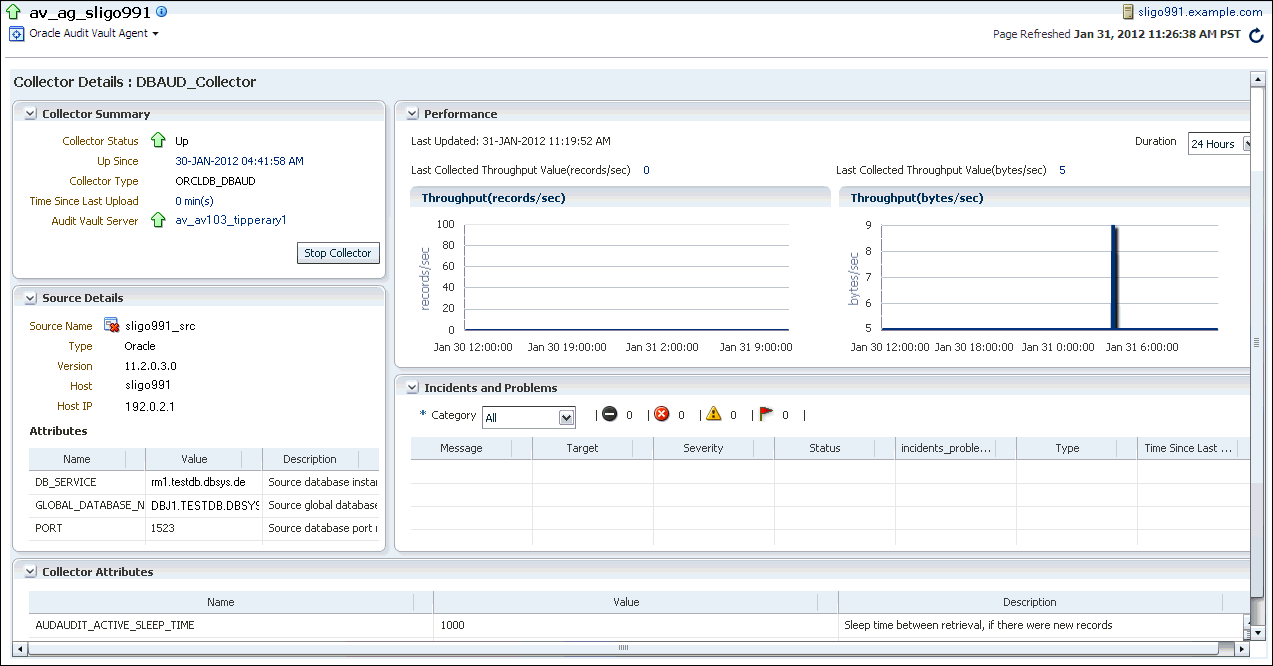Select the AUDAUDIT_ACTIVE_SLEEP_TIME row
The height and width of the screenshot is (666, 1273).
point(634,625)
